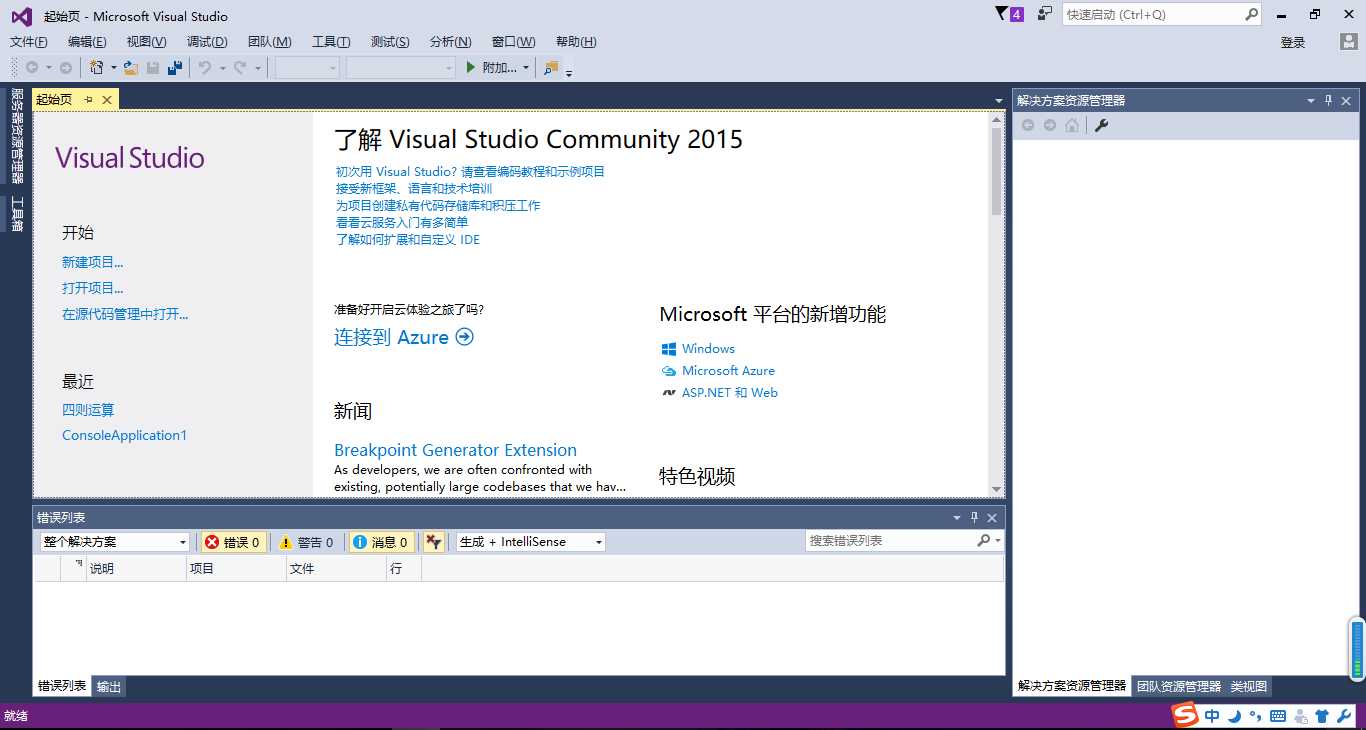Click the Send Feedback icon in title bar
The height and width of the screenshot is (730, 1366).
click(1045, 14)
